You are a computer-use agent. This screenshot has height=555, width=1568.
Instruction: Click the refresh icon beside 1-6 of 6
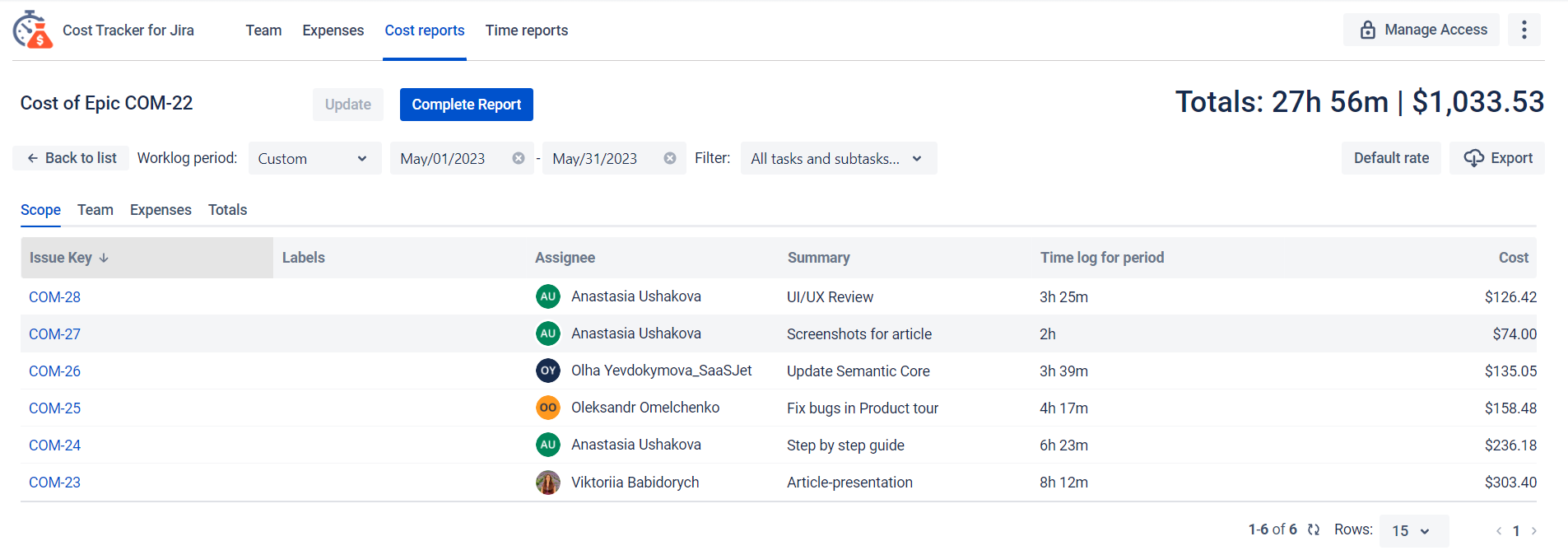1314,529
